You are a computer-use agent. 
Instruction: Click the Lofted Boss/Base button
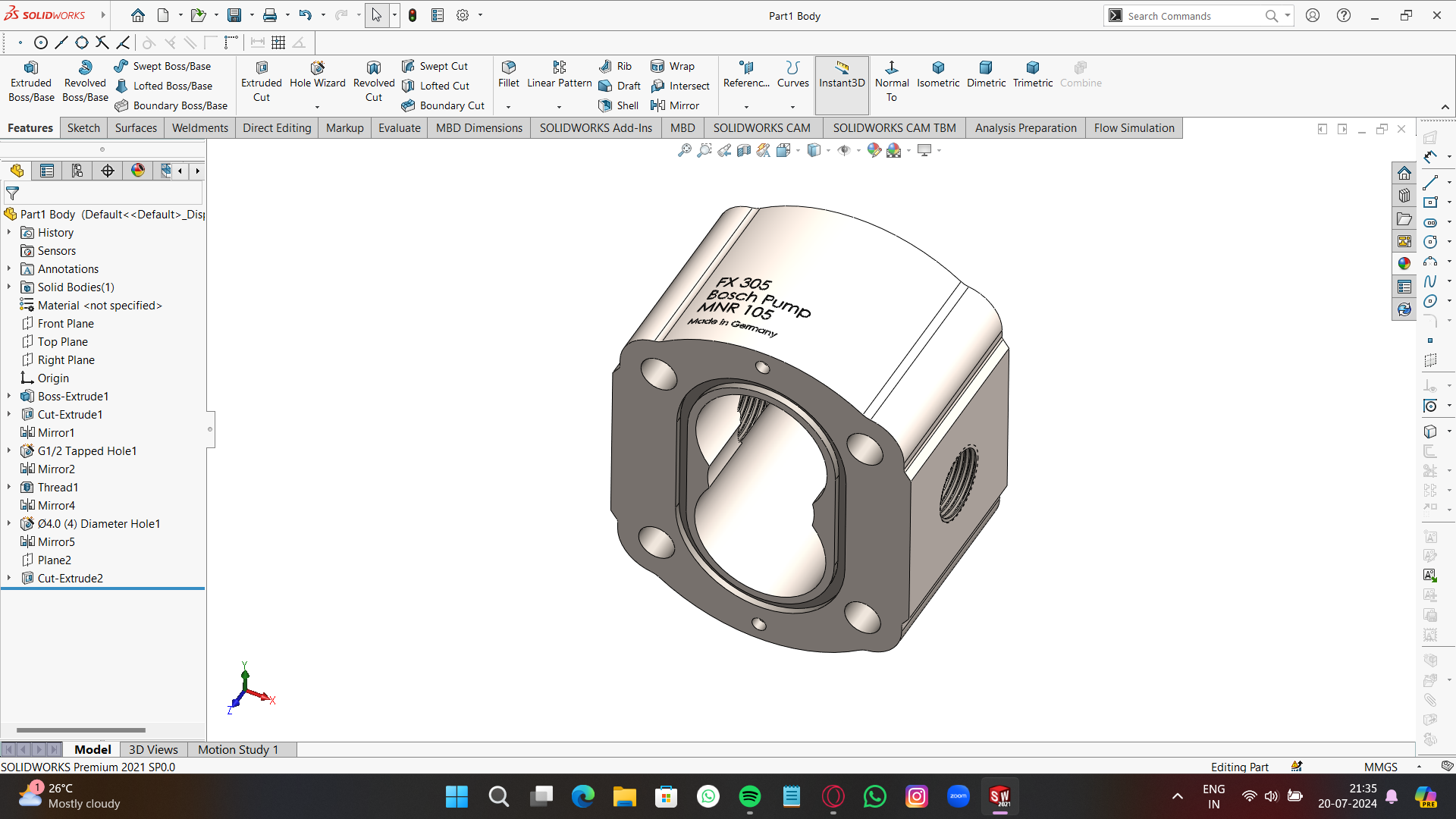(x=163, y=86)
